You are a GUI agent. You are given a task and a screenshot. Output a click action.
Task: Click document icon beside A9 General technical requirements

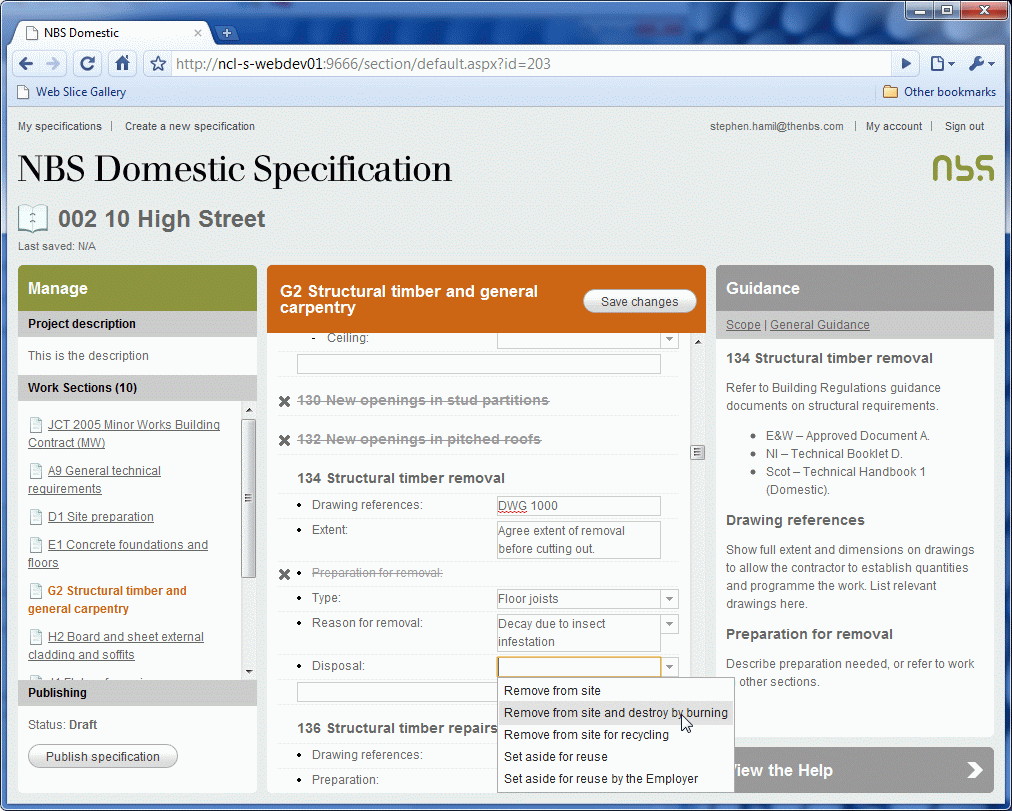36,471
